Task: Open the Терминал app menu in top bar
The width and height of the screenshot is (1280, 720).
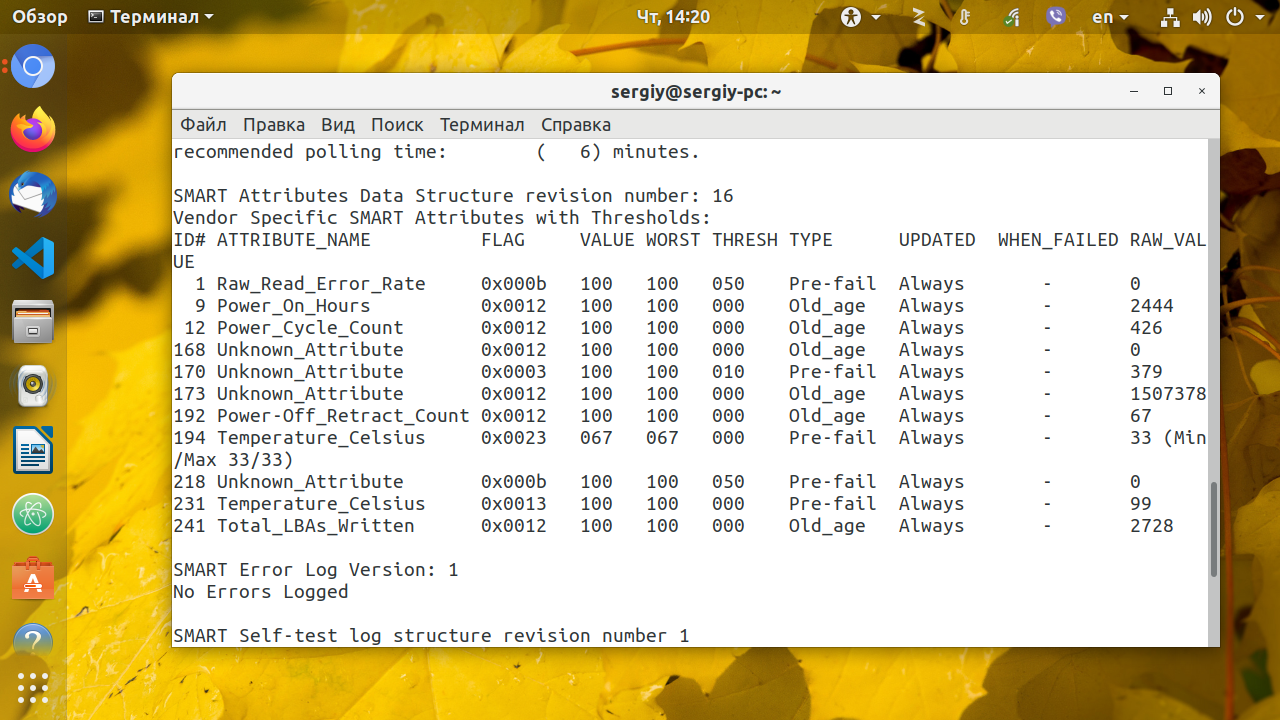Action: 150,17
